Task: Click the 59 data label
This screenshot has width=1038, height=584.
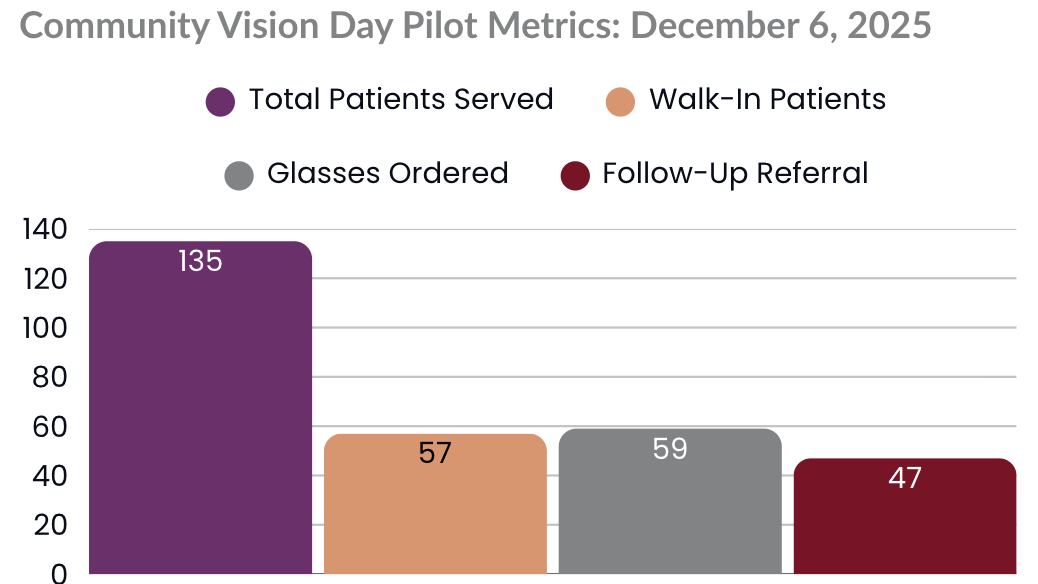Action: tap(669, 449)
